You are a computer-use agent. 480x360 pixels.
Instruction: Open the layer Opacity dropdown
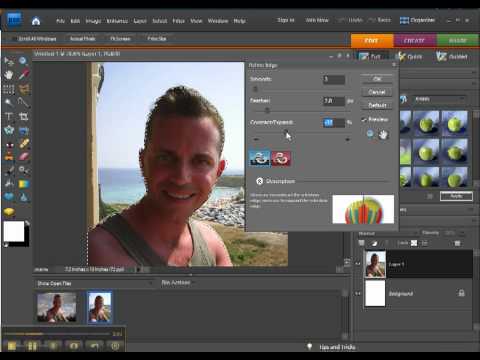coord(462,233)
